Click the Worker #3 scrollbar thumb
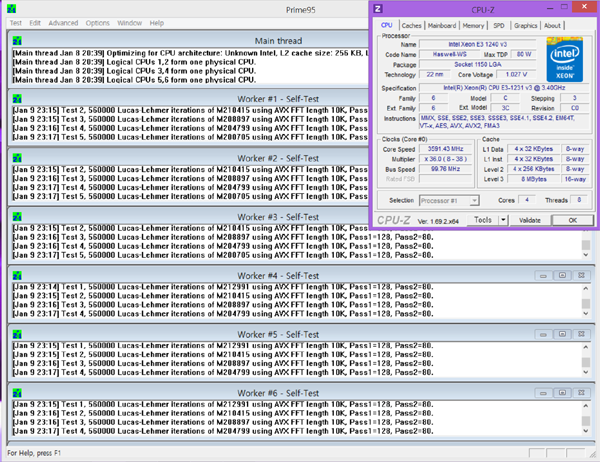This screenshot has height=462, width=600. click(x=586, y=245)
